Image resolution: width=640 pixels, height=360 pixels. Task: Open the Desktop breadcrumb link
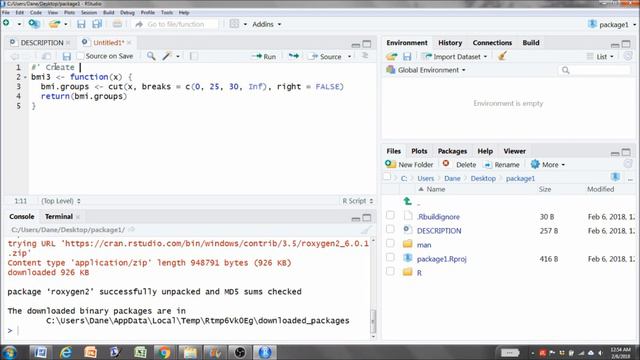(x=483, y=178)
